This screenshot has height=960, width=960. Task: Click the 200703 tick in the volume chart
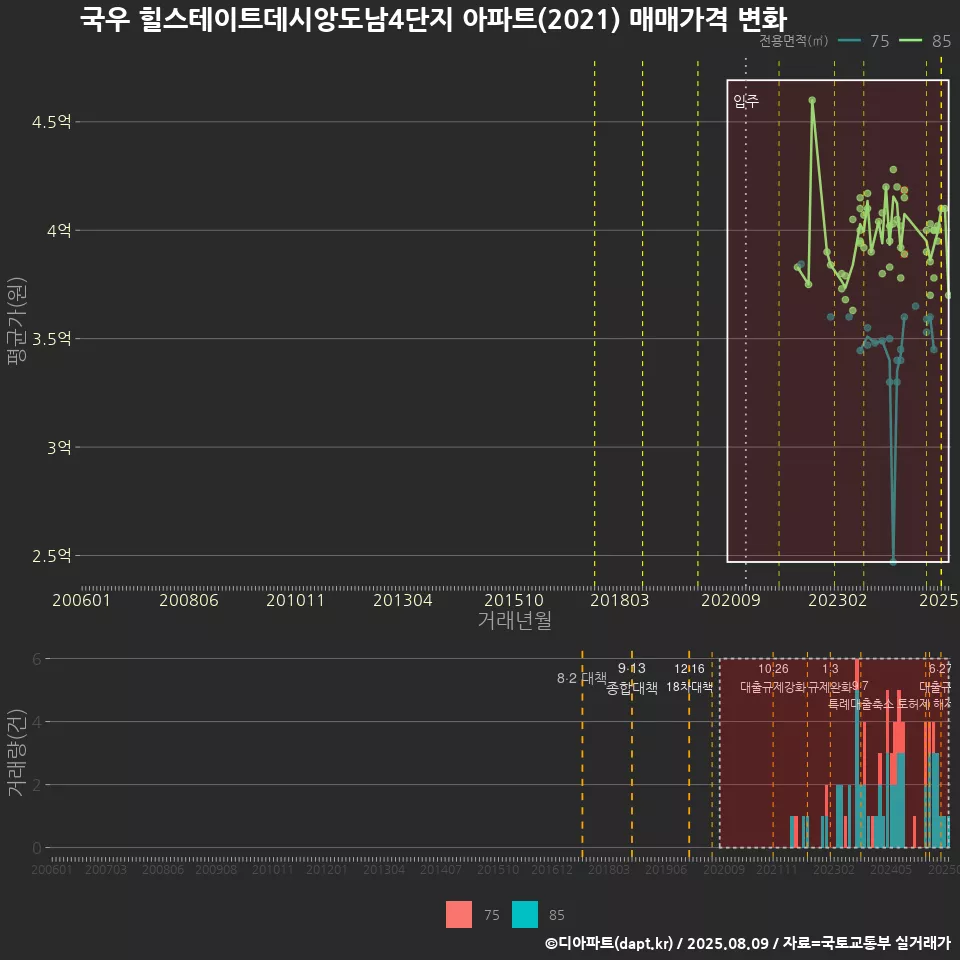tap(106, 869)
